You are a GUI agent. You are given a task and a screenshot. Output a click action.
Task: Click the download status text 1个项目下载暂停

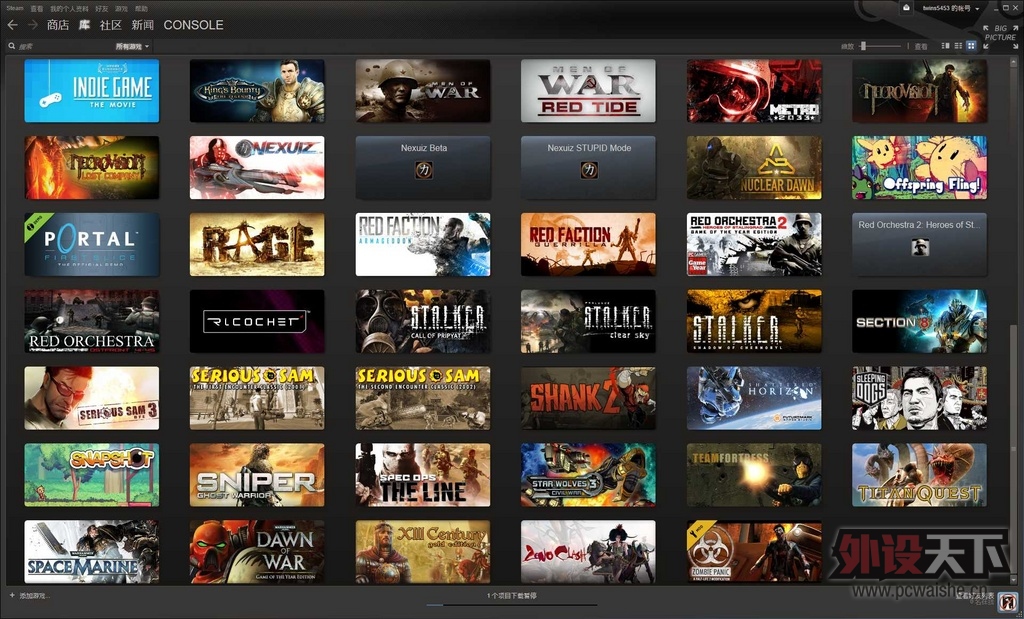click(512, 595)
